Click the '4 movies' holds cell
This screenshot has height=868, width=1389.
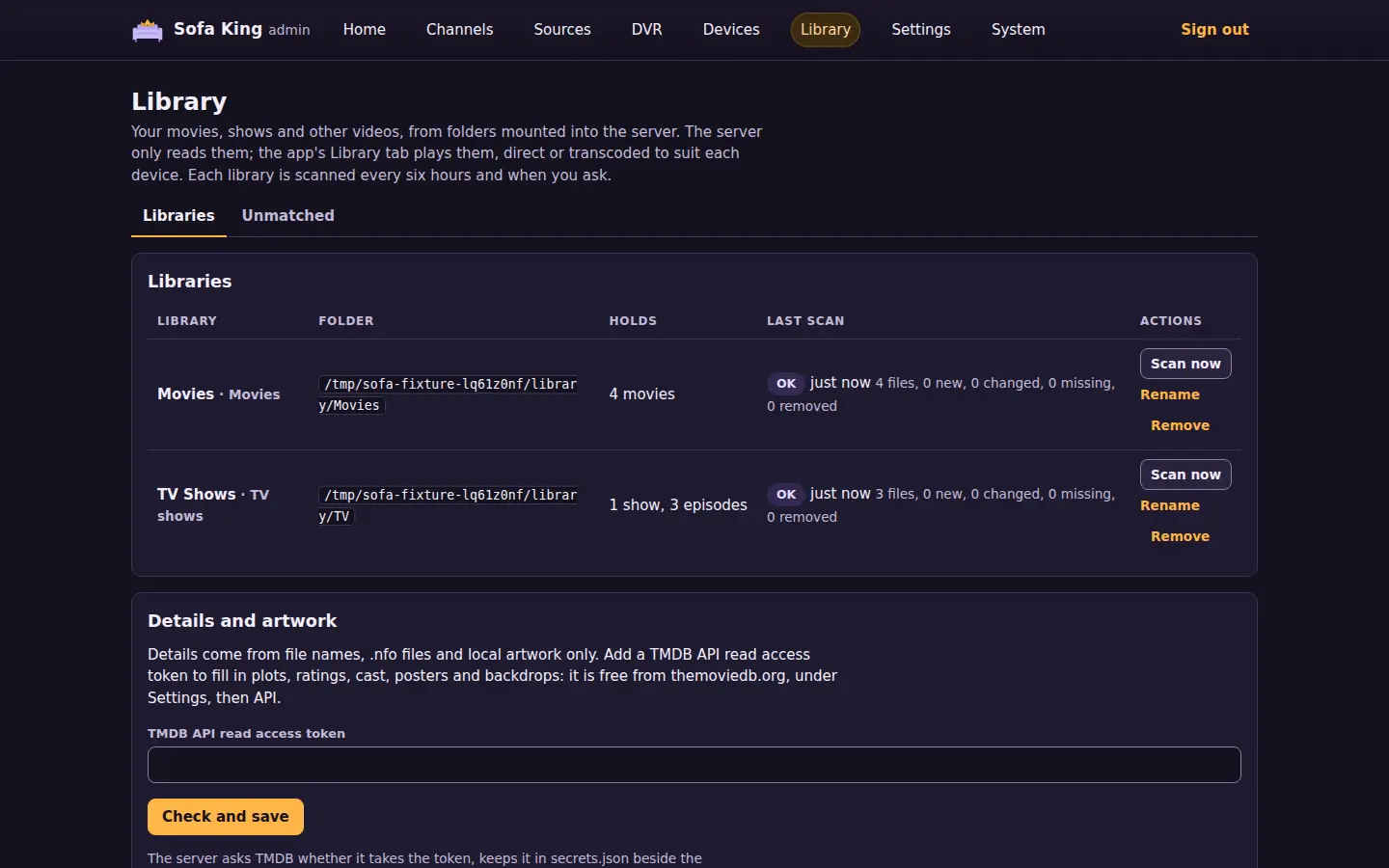[642, 394]
